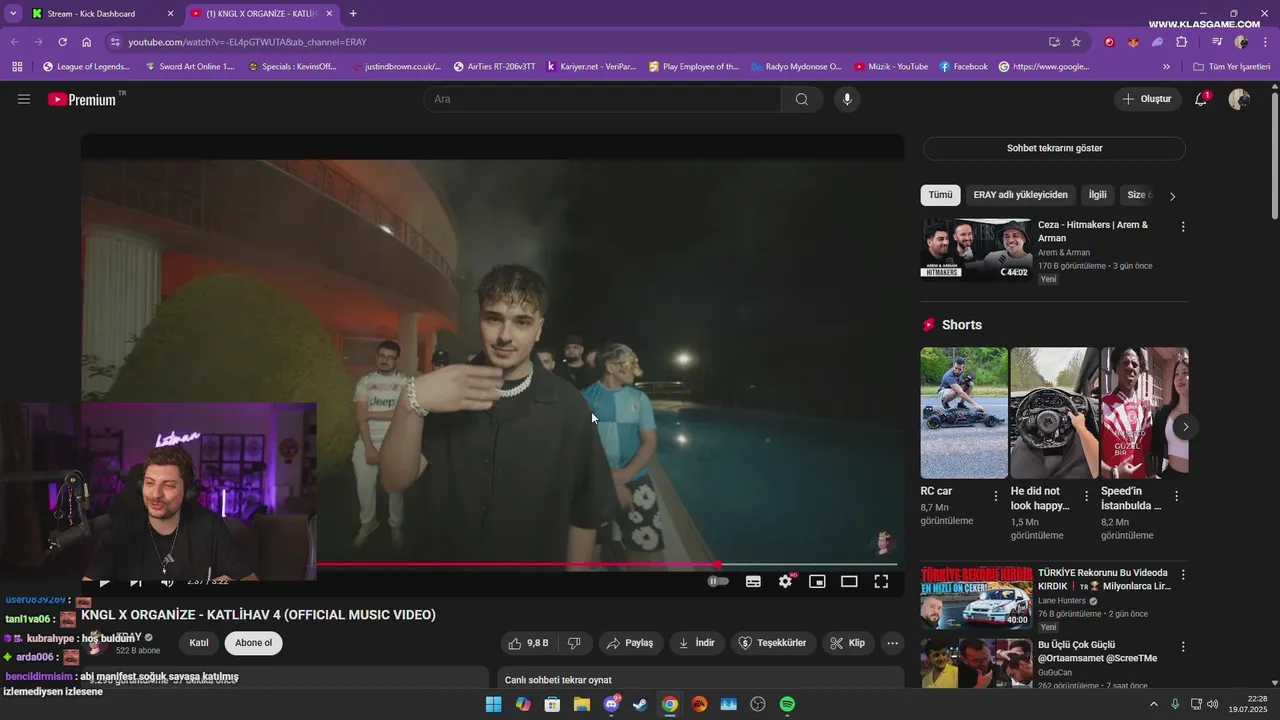1280x720 pixels.
Task: Open options for Ceza - Hitmakers video
Action: click(x=1183, y=227)
